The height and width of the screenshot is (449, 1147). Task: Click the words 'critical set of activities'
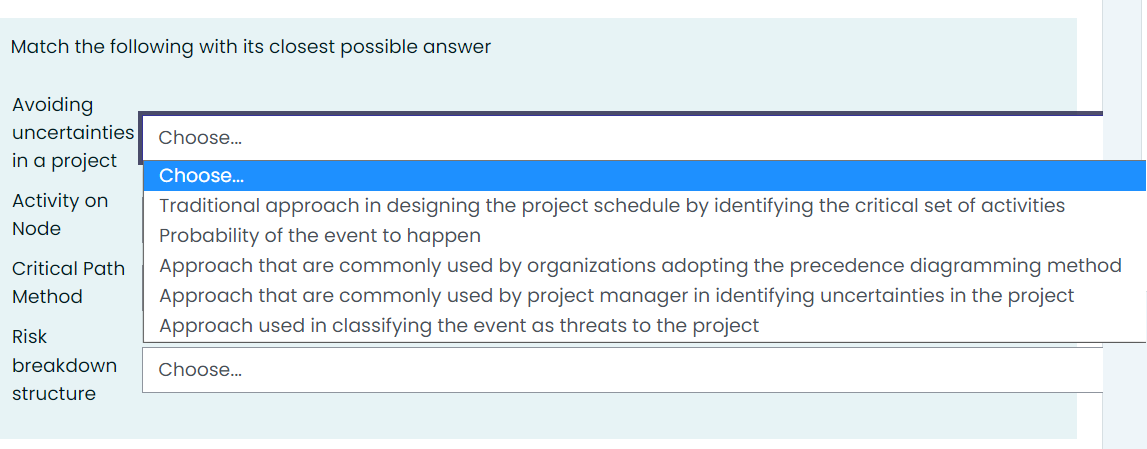pos(959,206)
